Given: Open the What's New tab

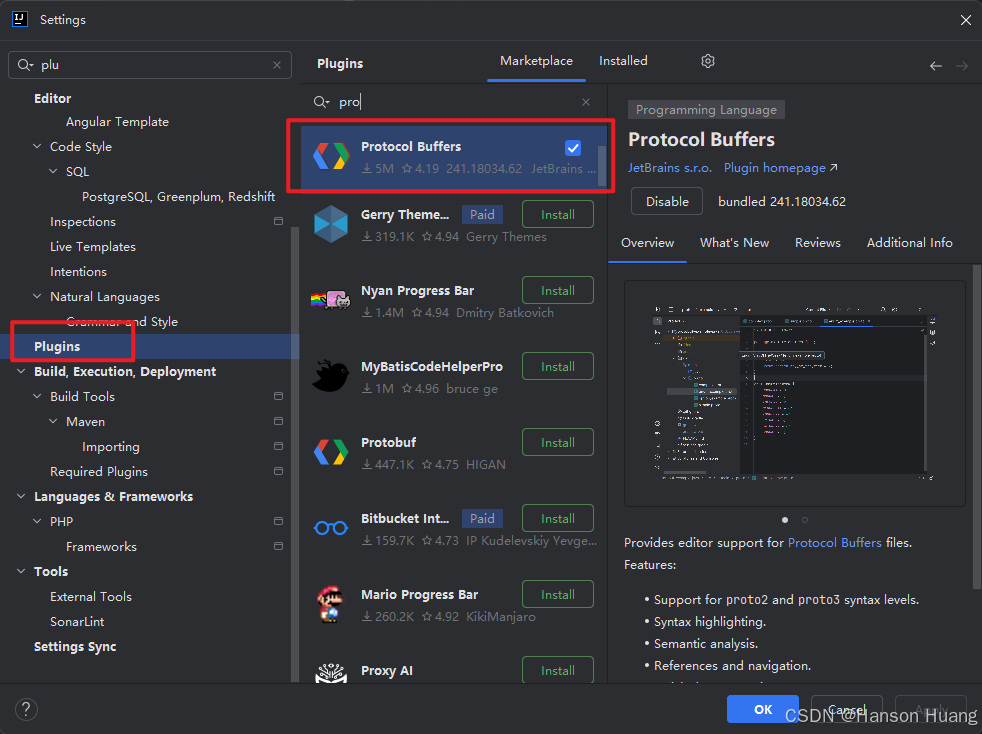Looking at the screenshot, I should [x=734, y=242].
